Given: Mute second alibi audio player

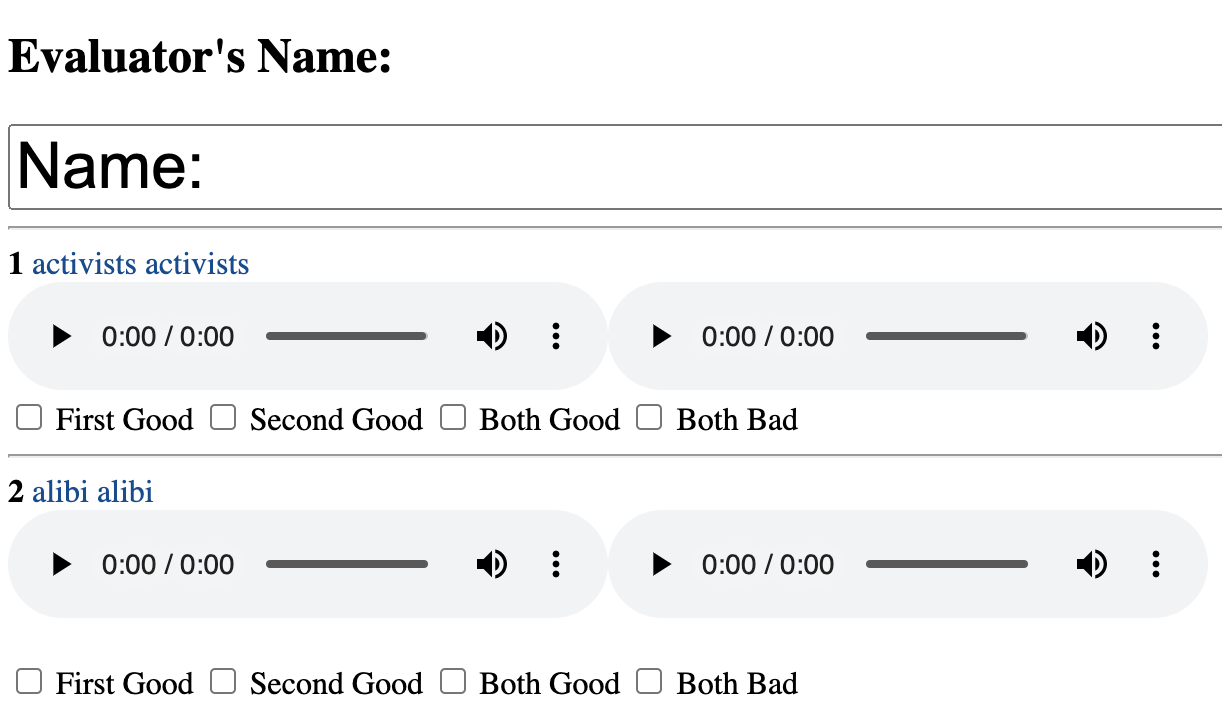Looking at the screenshot, I should [x=1091, y=565].
